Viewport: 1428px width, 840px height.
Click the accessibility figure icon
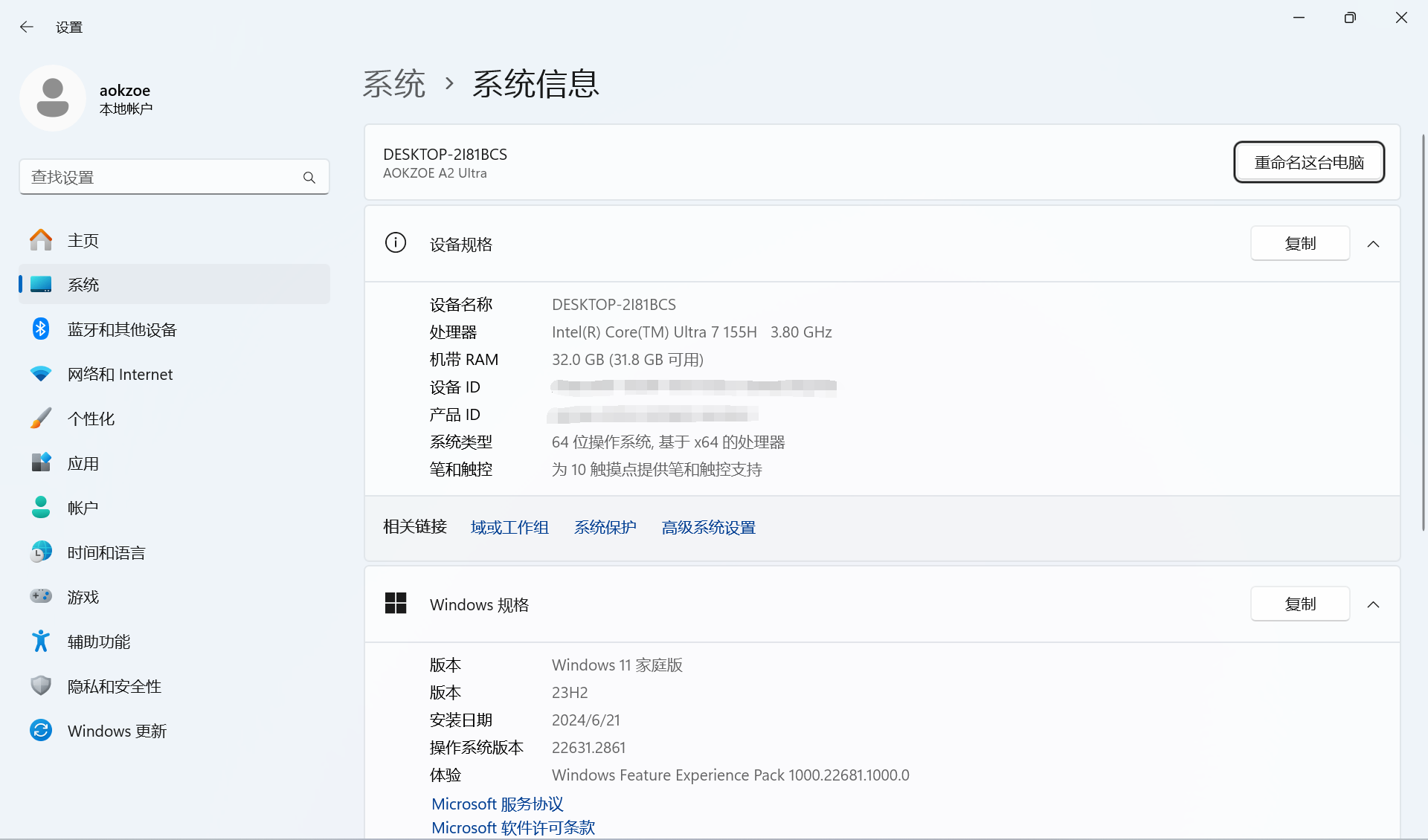coord(41,641)
